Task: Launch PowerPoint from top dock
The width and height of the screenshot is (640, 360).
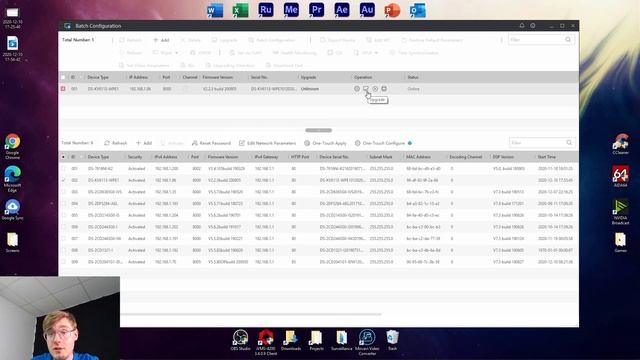Action: [x=392, y=10]
